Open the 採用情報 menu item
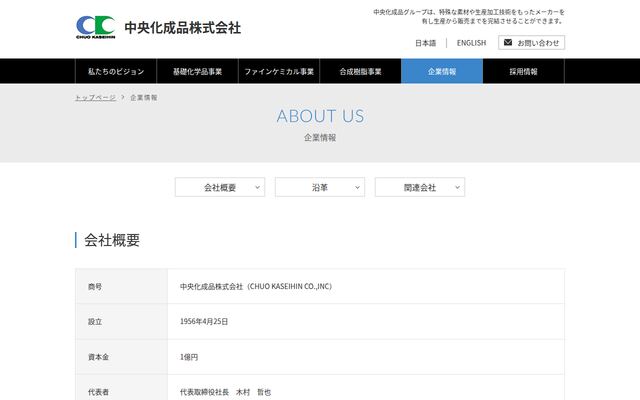Image resolution: width=640 pixels, height=400 pixels. point(524,71)
